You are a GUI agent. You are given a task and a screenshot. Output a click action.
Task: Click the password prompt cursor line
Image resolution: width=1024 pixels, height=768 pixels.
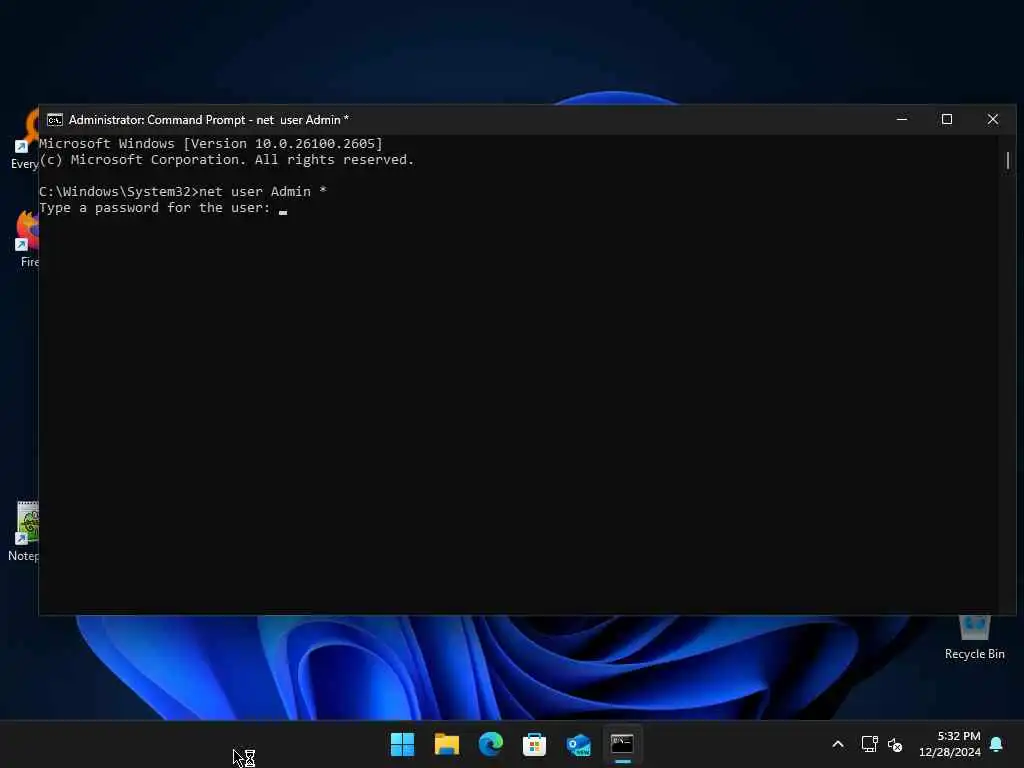point(163,208)
